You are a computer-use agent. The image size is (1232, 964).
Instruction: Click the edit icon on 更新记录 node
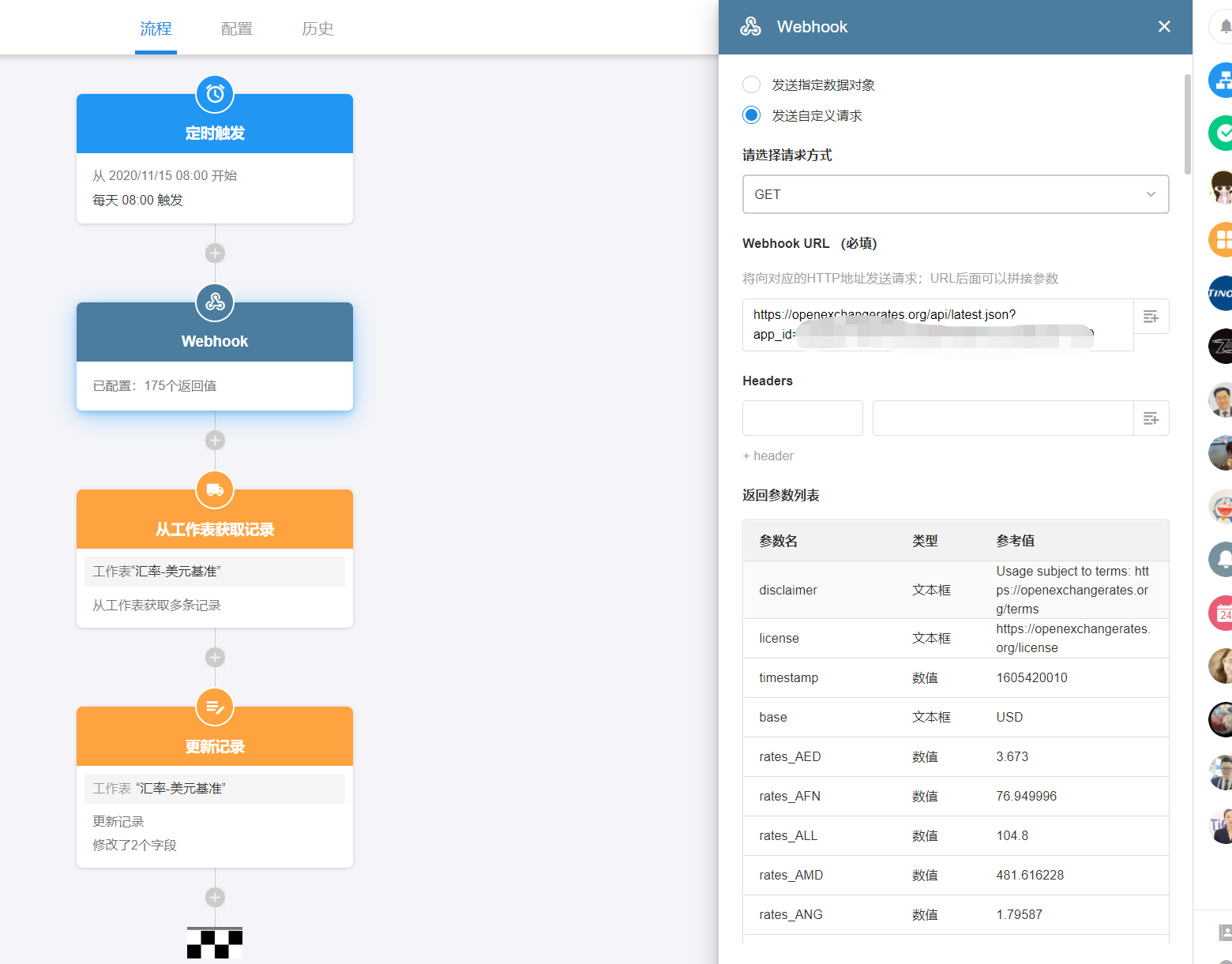point(215,707)
